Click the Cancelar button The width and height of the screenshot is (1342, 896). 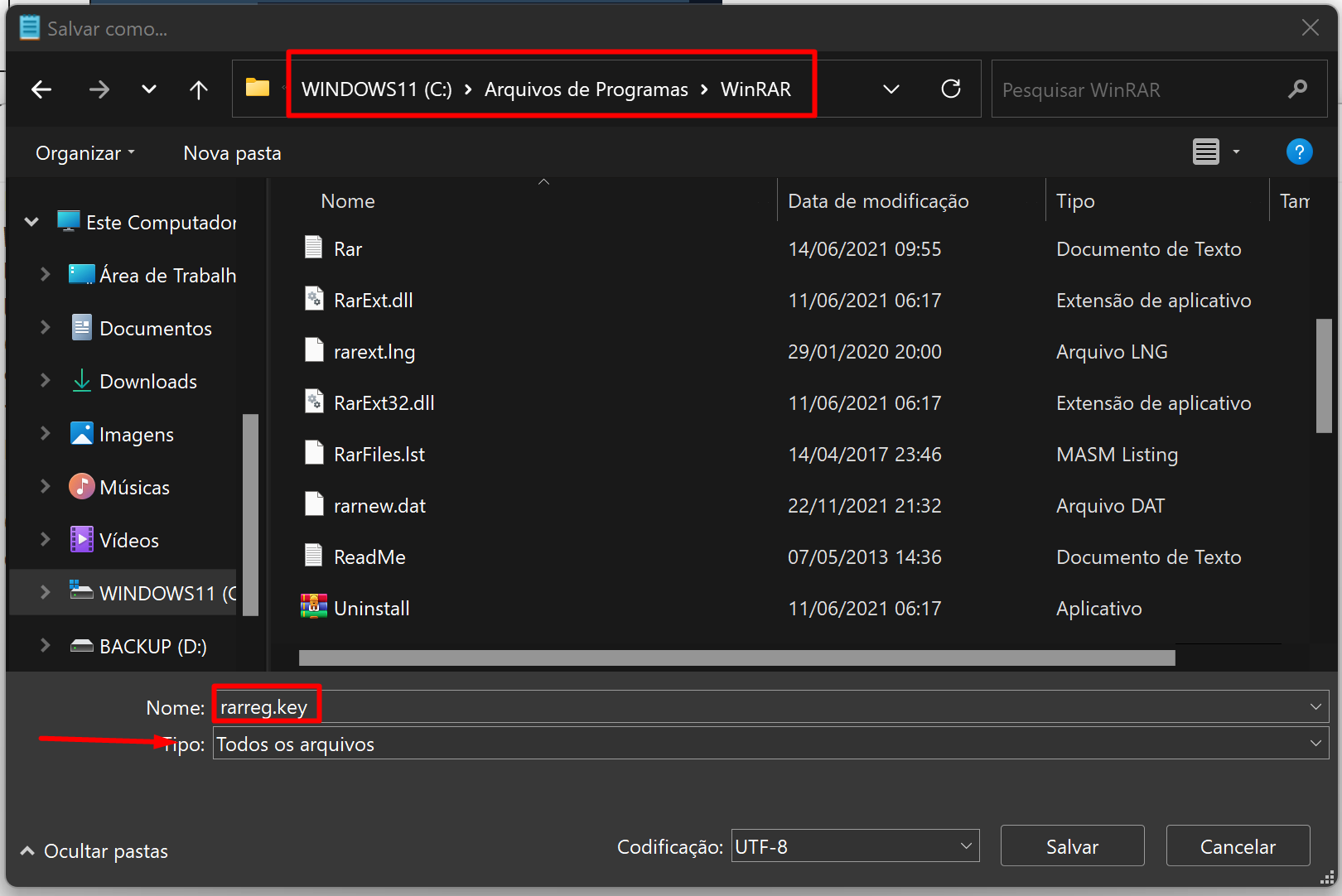[1238, 846]
